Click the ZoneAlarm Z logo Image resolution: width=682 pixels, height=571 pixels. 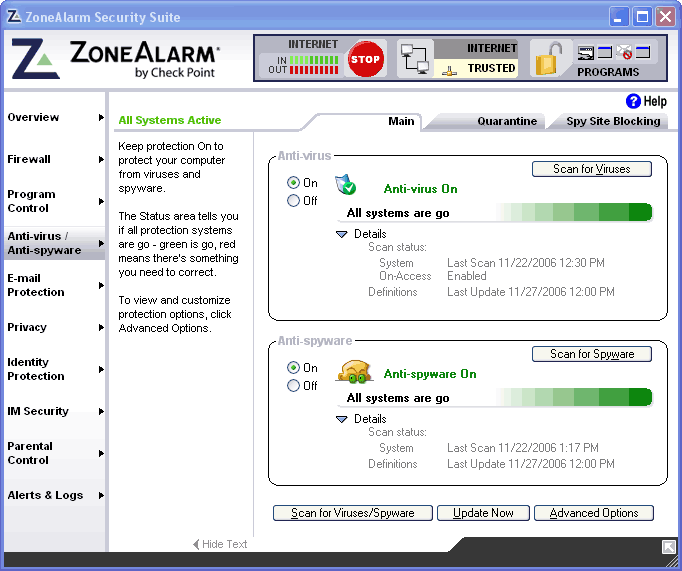click(35, 59)
